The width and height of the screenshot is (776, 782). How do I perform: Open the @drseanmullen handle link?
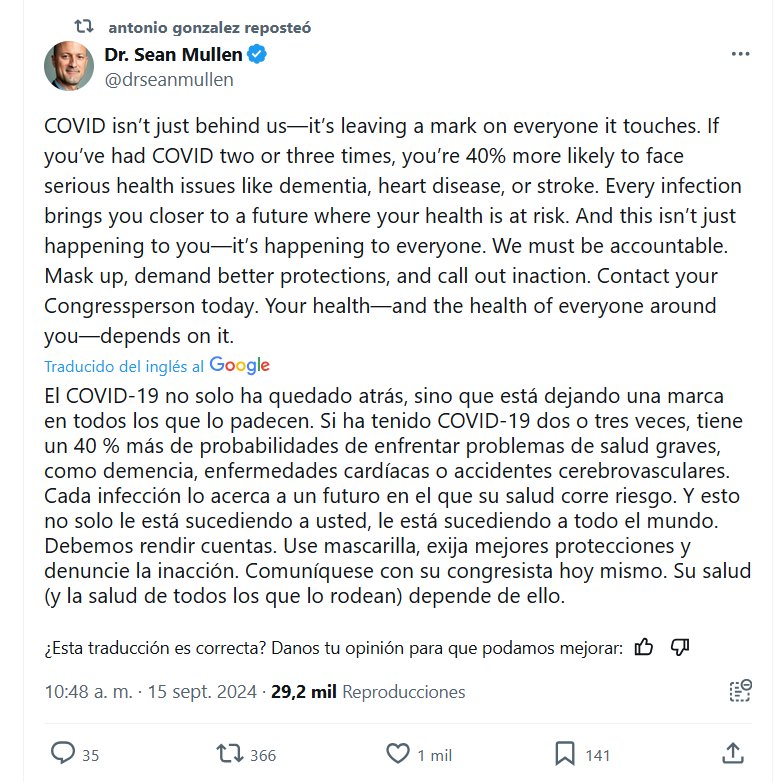[x=169, y=79]
